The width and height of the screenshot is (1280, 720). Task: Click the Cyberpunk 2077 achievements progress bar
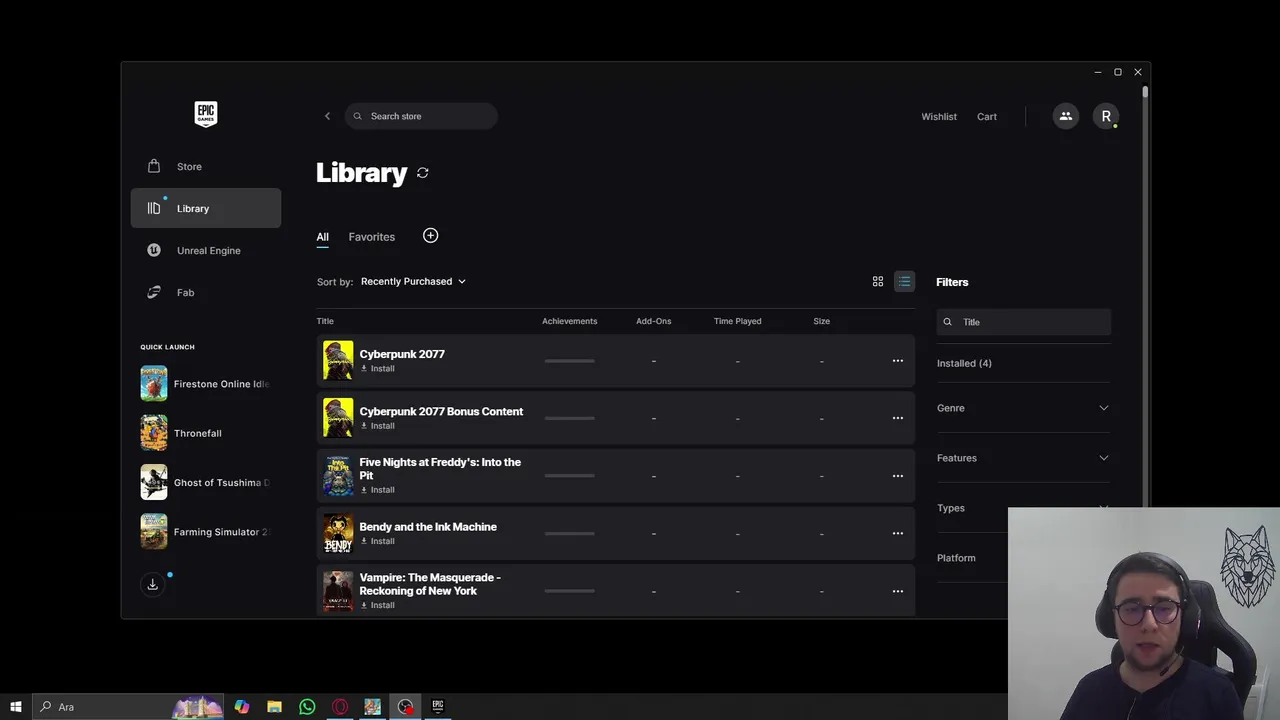570,361
